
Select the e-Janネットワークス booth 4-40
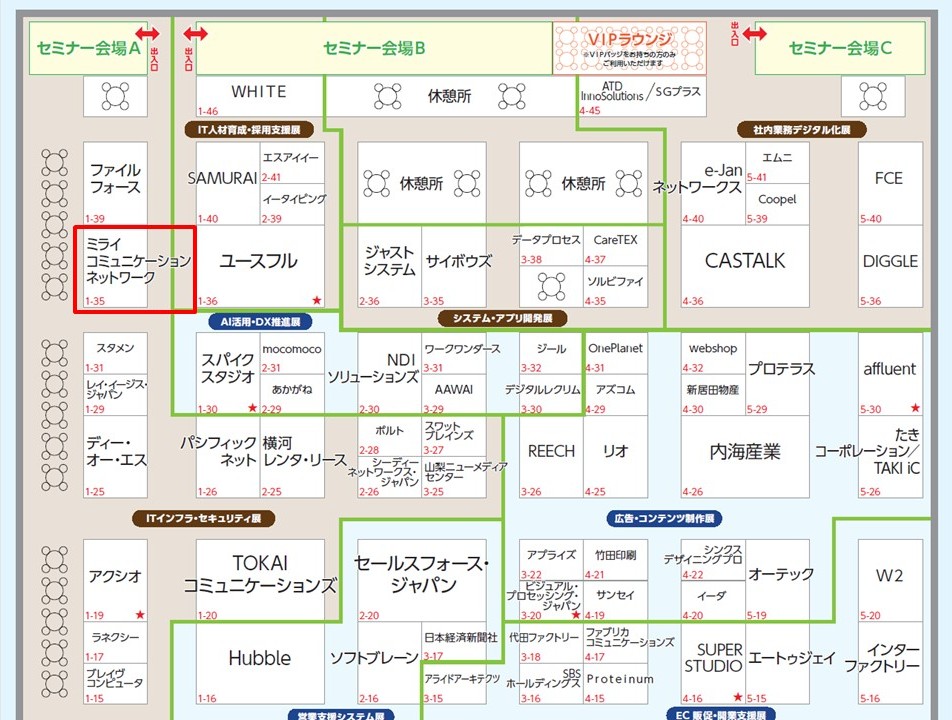click(712, 183)
